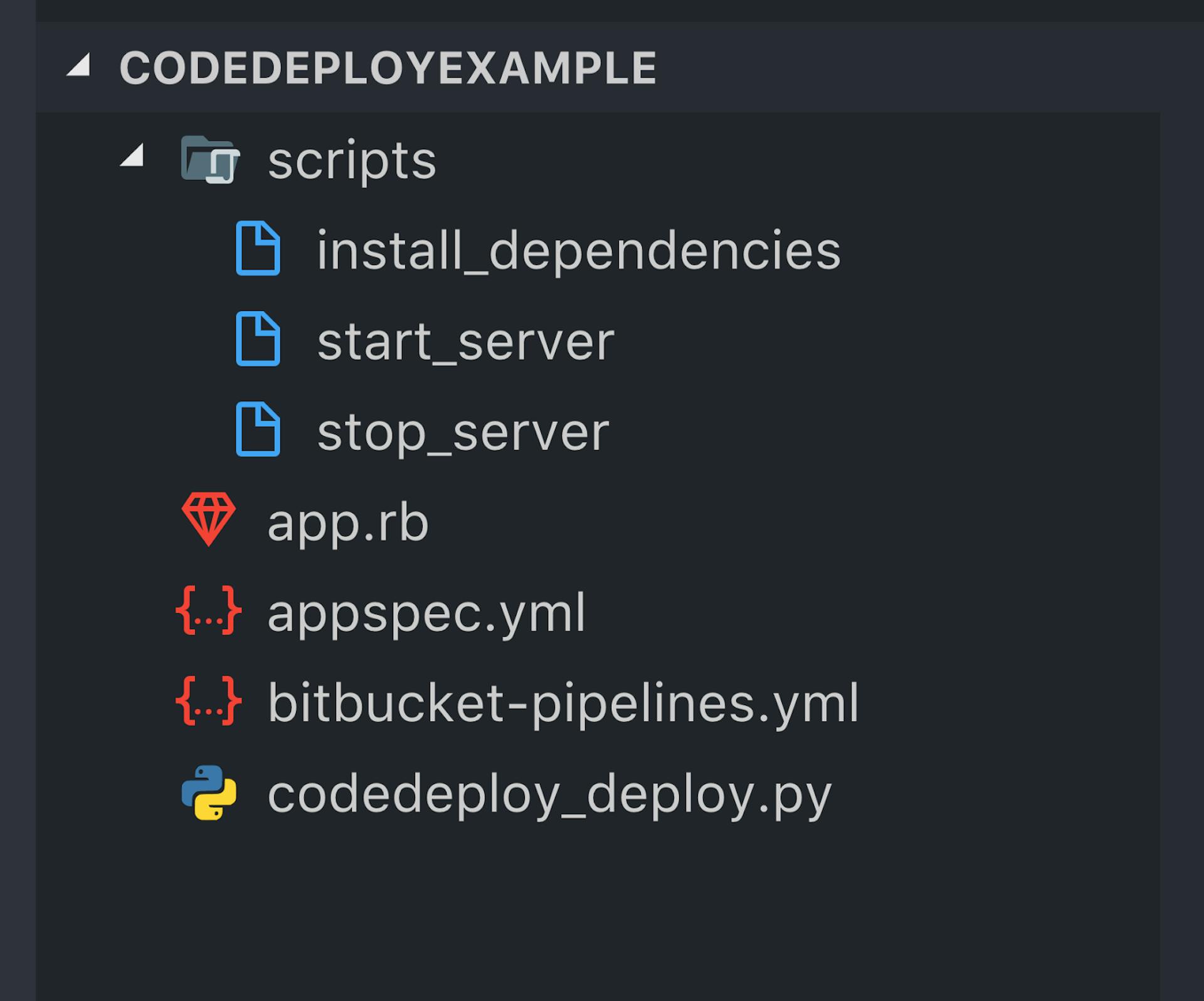Screen dimensions: 1204x1001
Task: Open the install_dependencies file
Action: (578, 251)
